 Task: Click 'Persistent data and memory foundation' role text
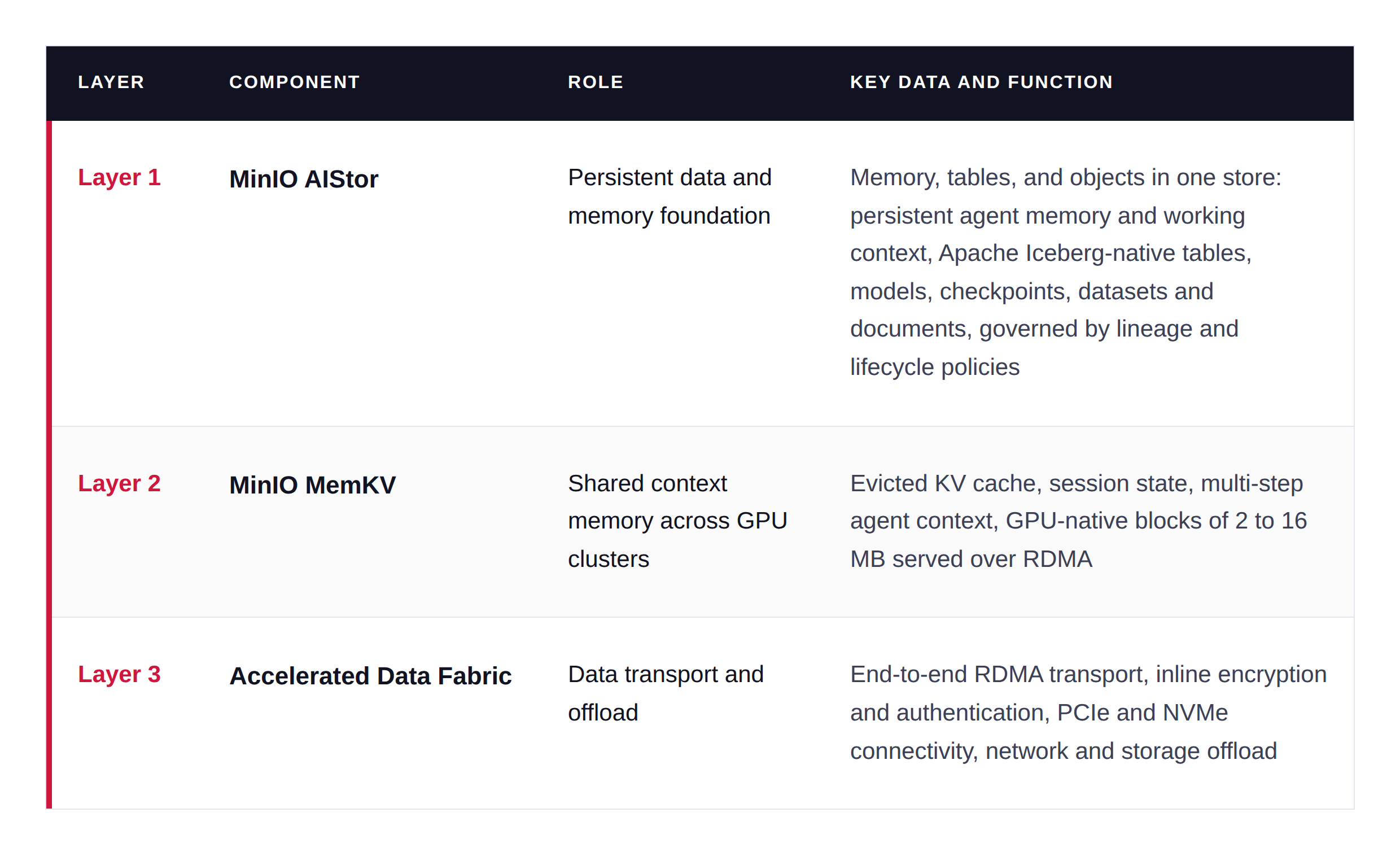tap(670, 196)
